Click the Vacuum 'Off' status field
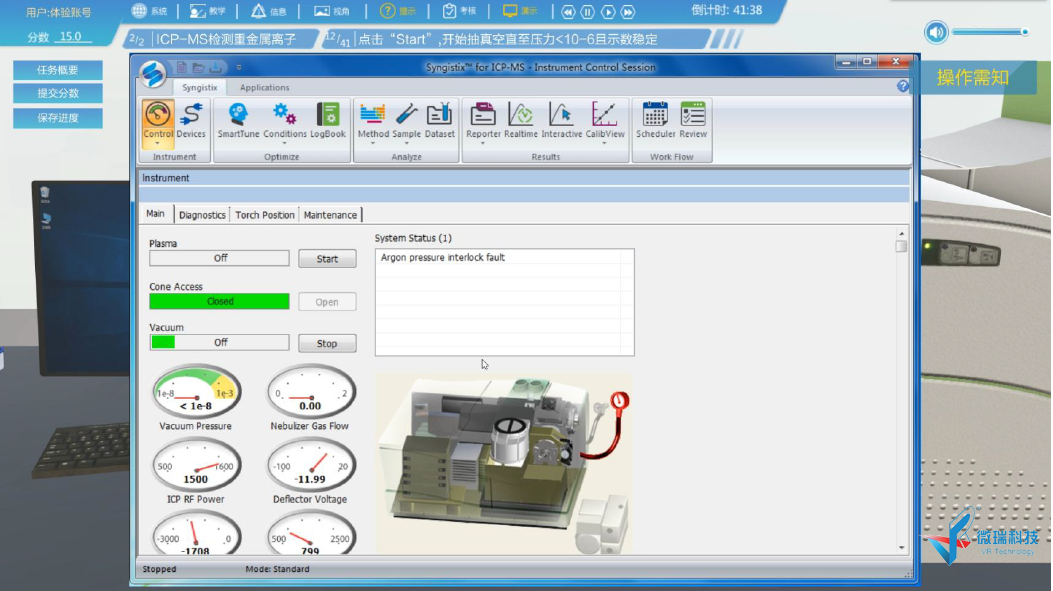 click(x=220, y=343)
